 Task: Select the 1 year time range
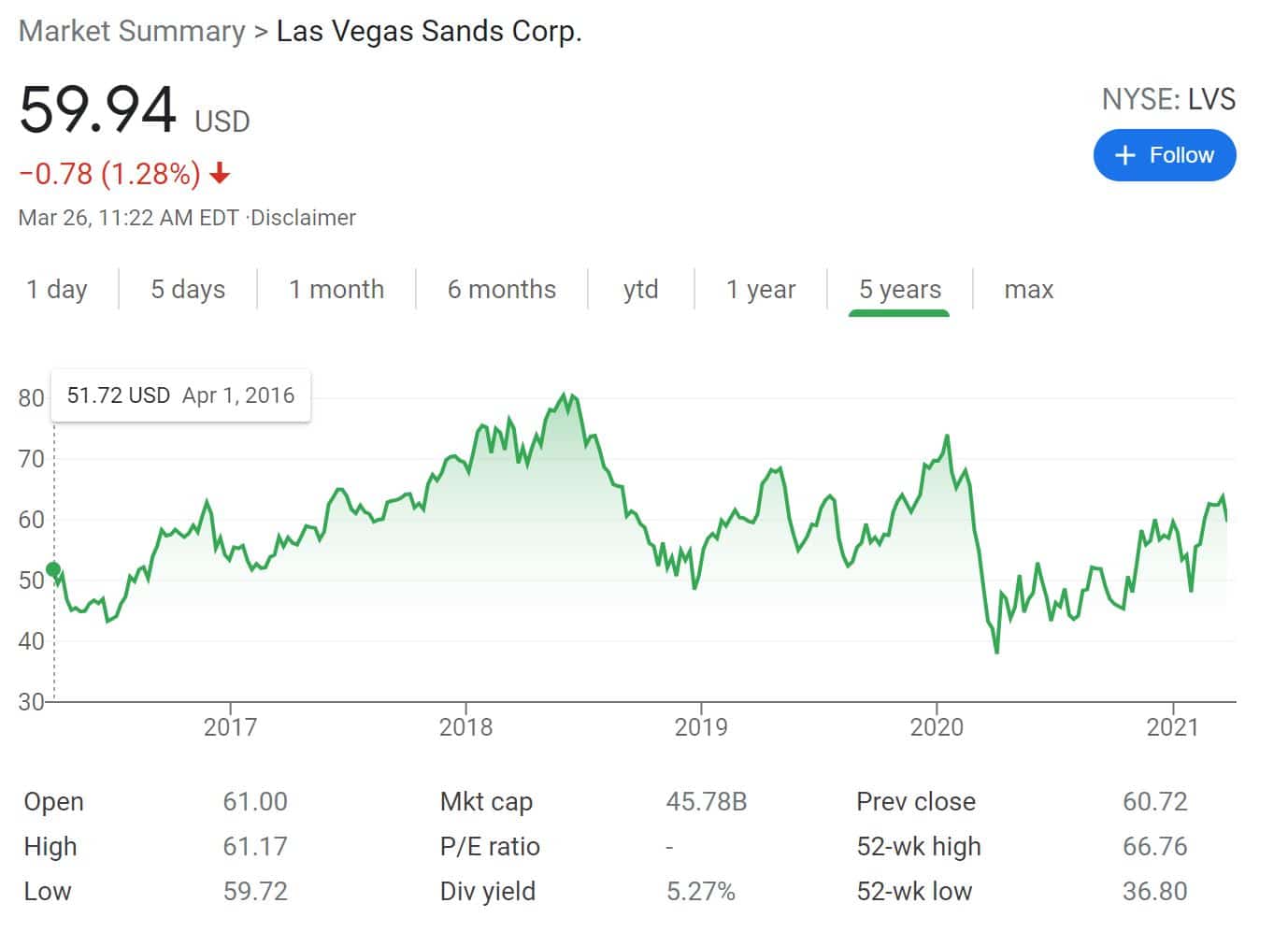click(761, 289)
